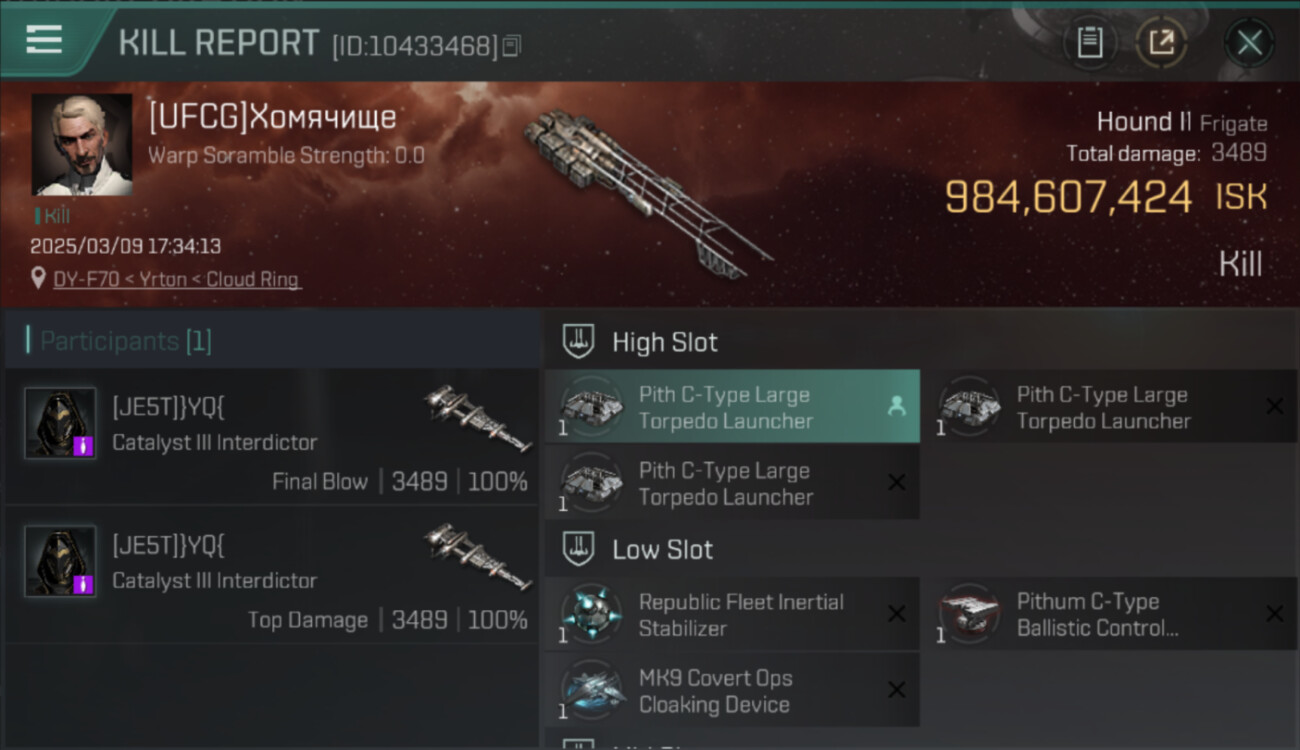Open DY-F70 < Yrton < Cloud Ring link
This screenshot has width=1300, height=750.
[176, 280]
